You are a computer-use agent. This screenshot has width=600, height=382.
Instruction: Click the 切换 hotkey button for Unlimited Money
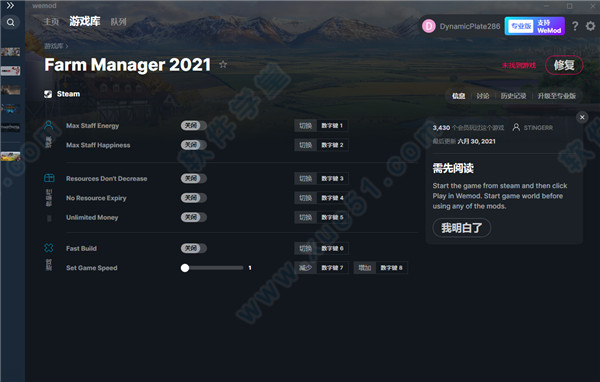point(305,217)
